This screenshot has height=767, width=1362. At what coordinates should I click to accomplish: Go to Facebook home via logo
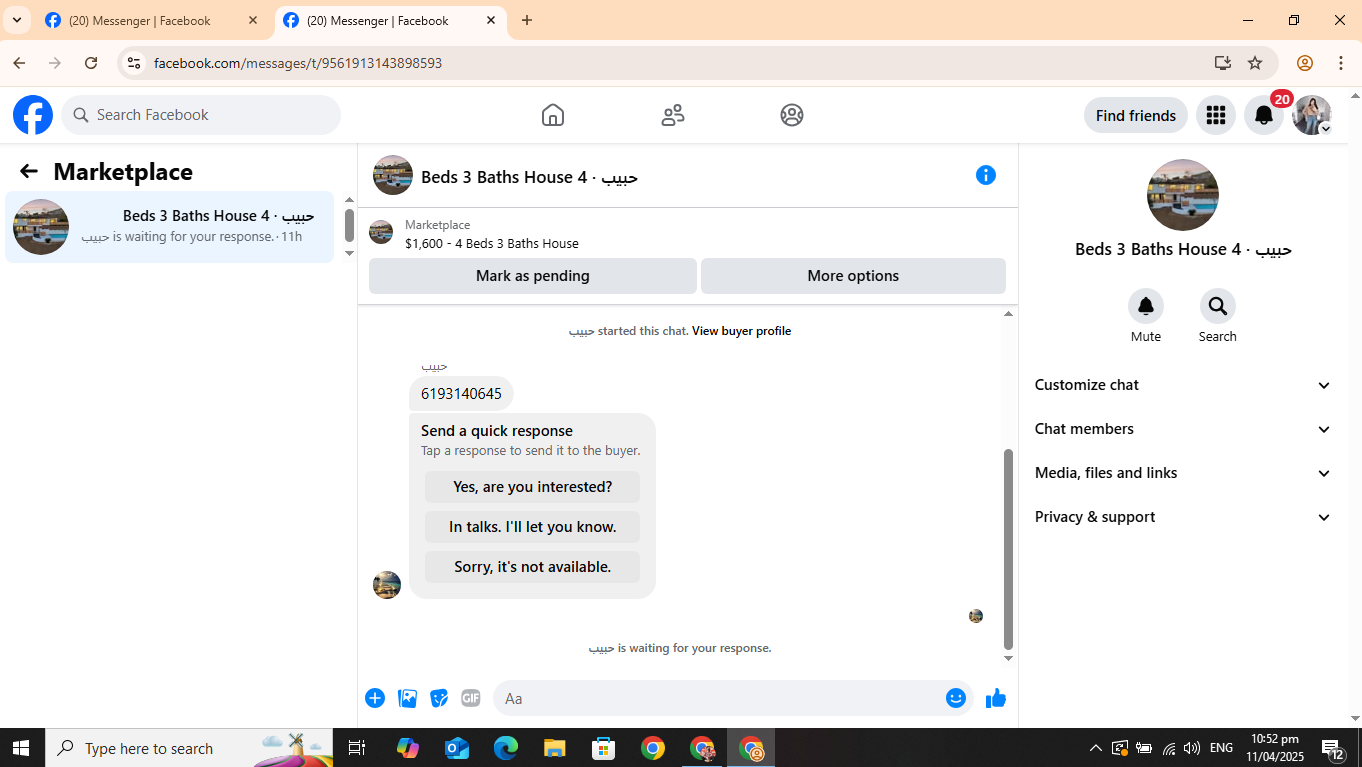click(33, 115)
